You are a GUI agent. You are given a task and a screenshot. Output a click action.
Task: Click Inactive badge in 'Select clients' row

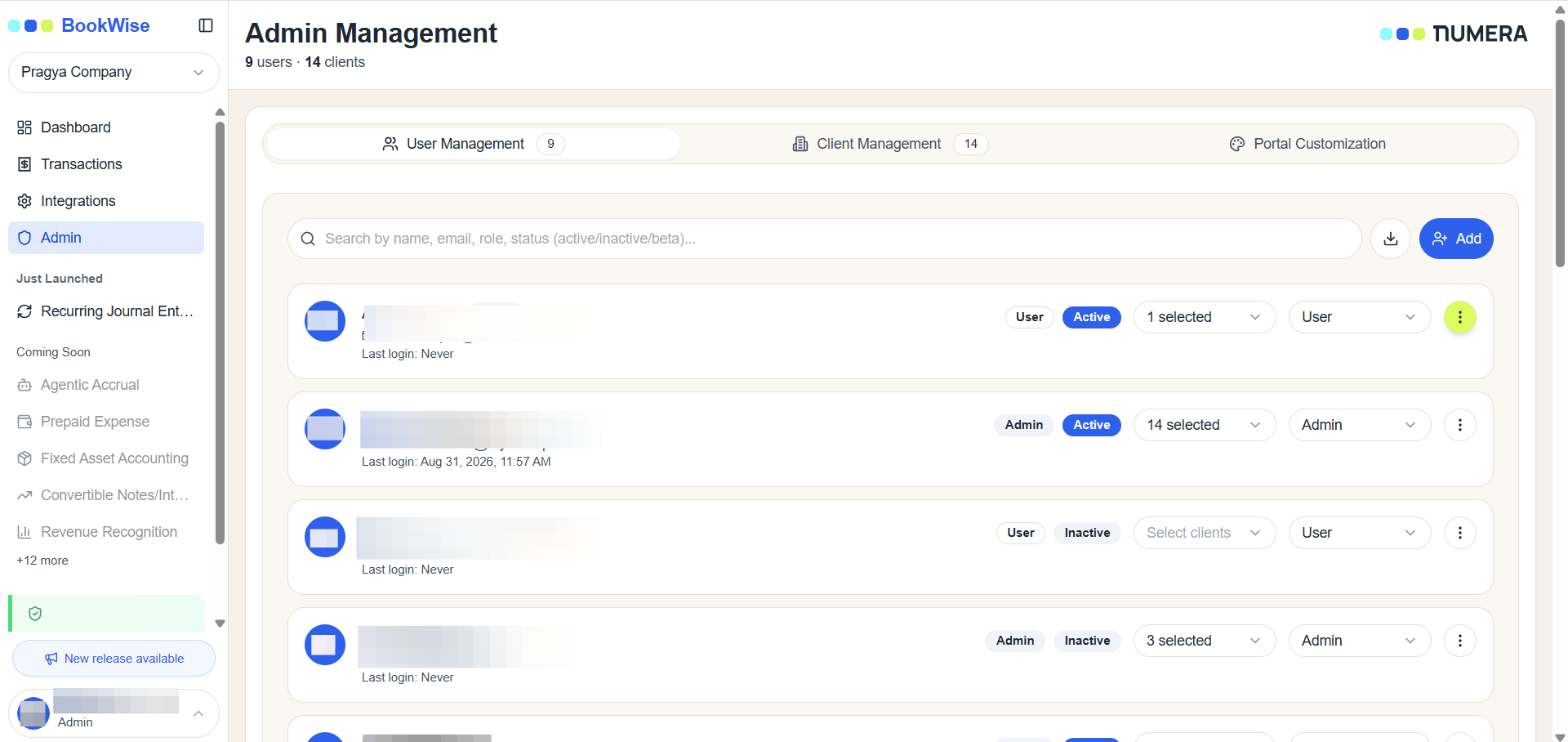(1087, 533)
